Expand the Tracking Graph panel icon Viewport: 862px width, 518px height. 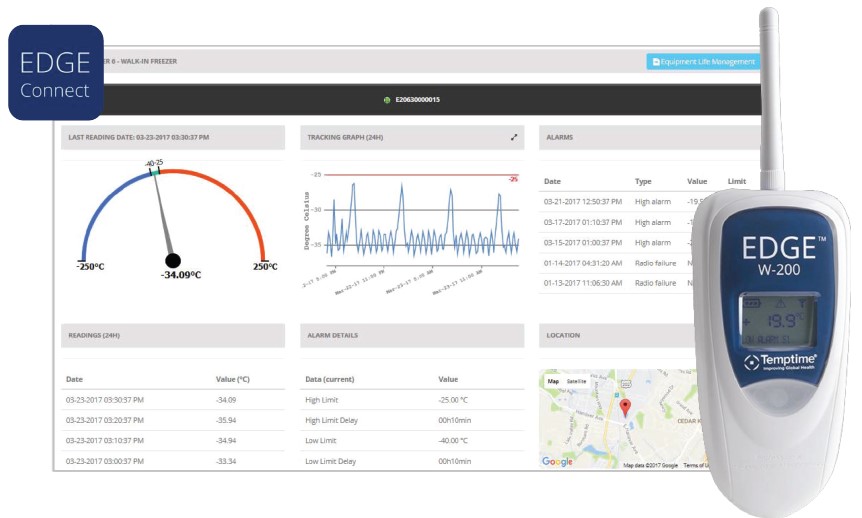click(513, 137)
